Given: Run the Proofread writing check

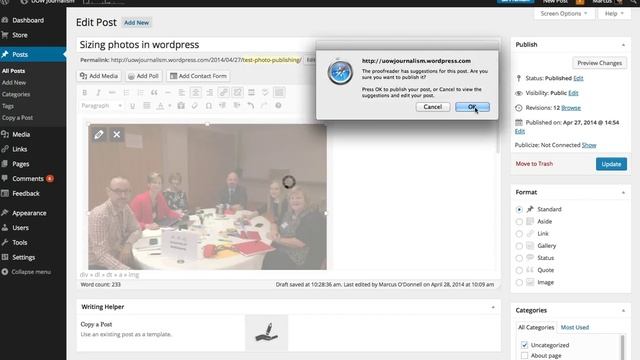Looking at the screenshot, I should tap(265, 93).
